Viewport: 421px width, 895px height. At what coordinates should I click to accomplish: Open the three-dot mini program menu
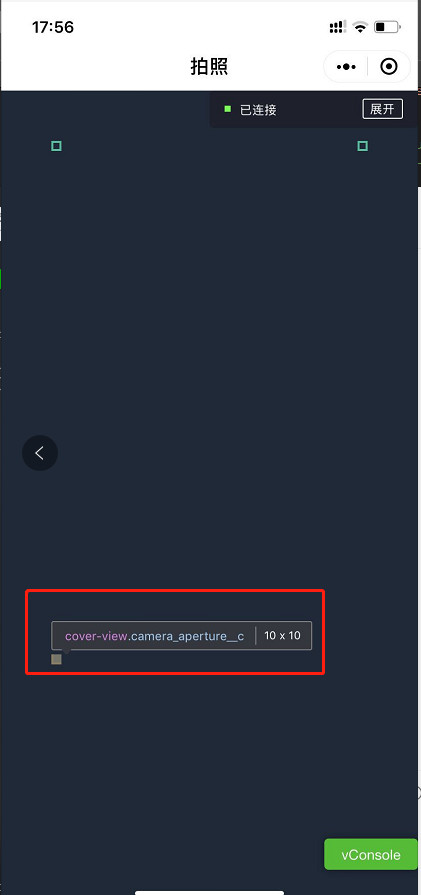point(346,67)
